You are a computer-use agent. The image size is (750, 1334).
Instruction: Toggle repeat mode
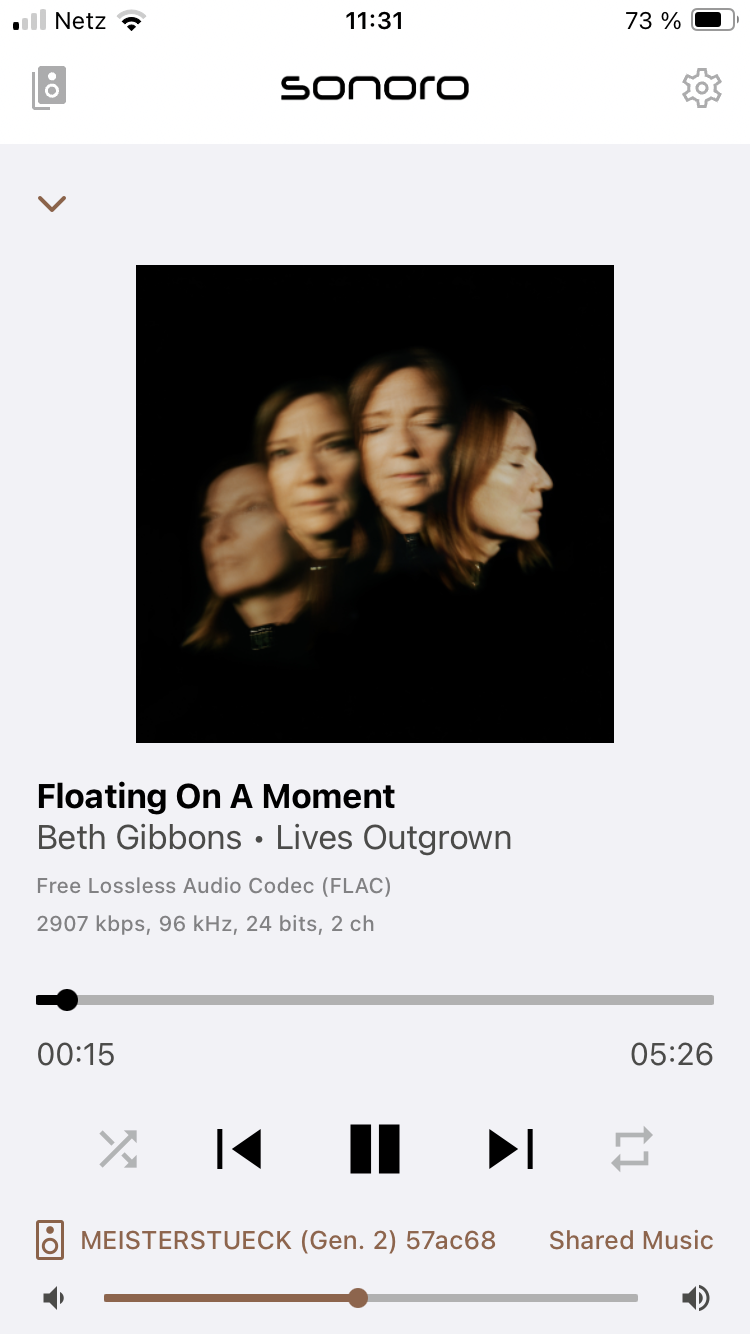[x=632, y=1149]
